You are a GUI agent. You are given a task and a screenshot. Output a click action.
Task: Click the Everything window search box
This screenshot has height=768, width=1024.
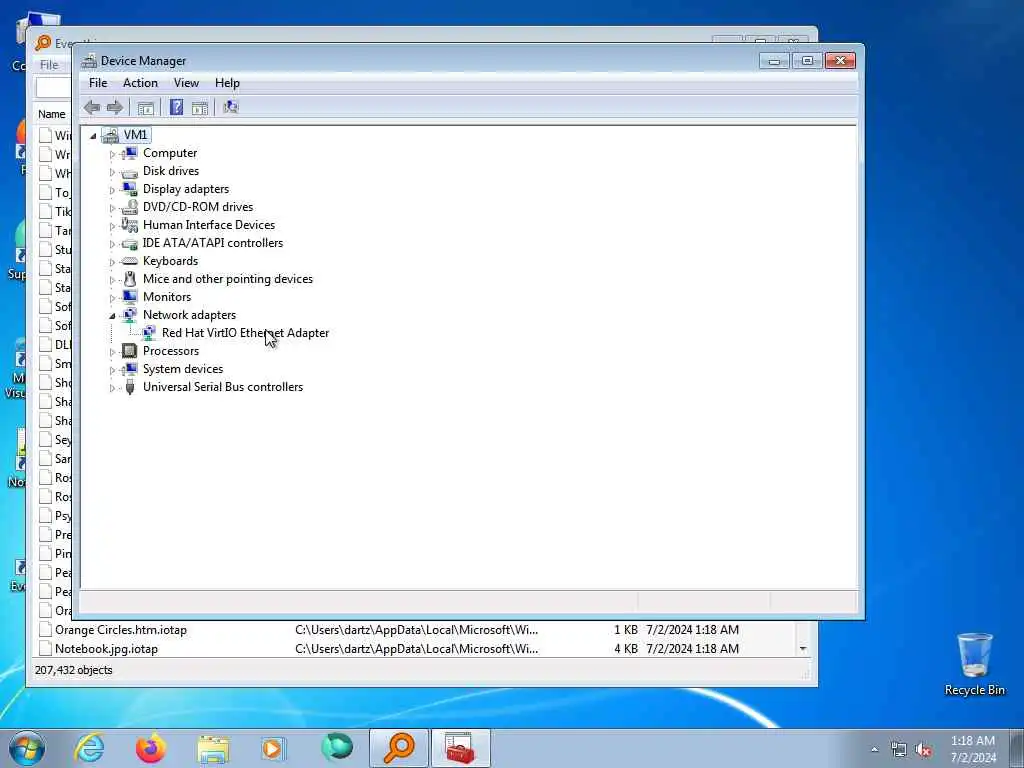[54, 88]
